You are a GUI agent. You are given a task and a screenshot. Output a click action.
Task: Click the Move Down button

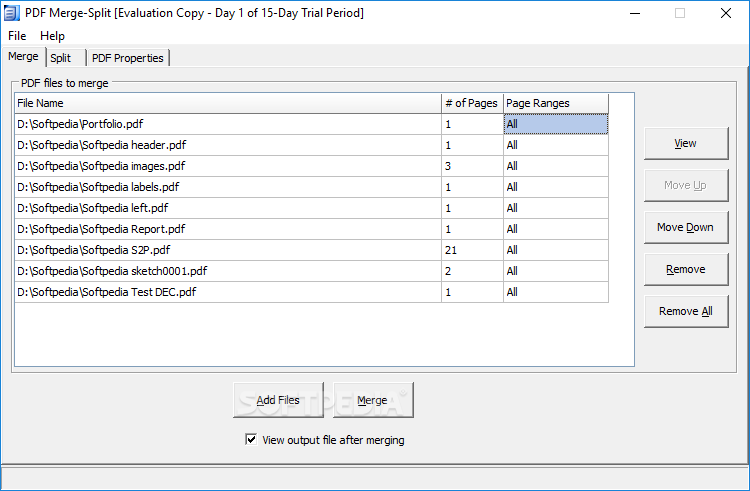click(686, 228)
